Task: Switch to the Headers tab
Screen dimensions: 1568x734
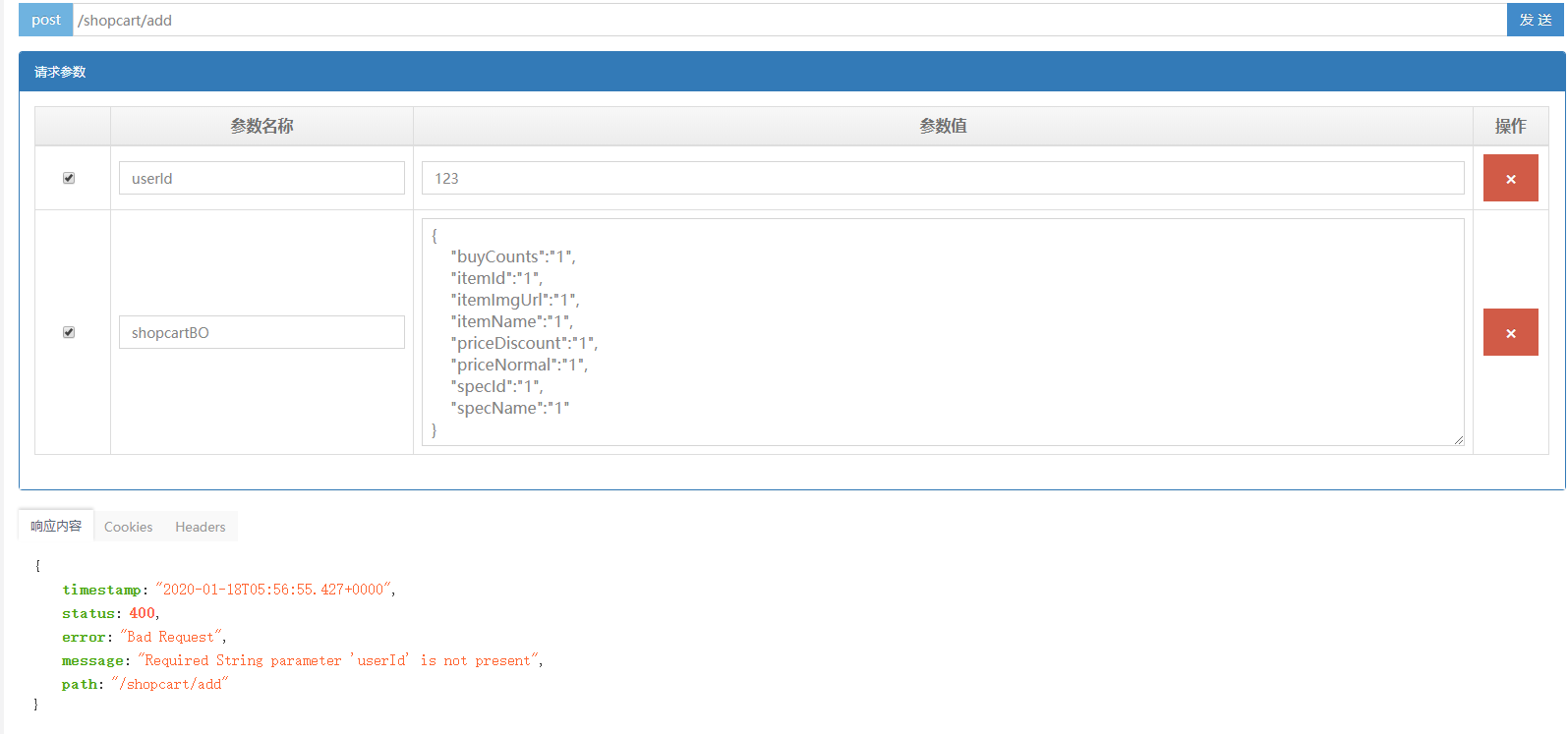Action: [x=201, y=527]
